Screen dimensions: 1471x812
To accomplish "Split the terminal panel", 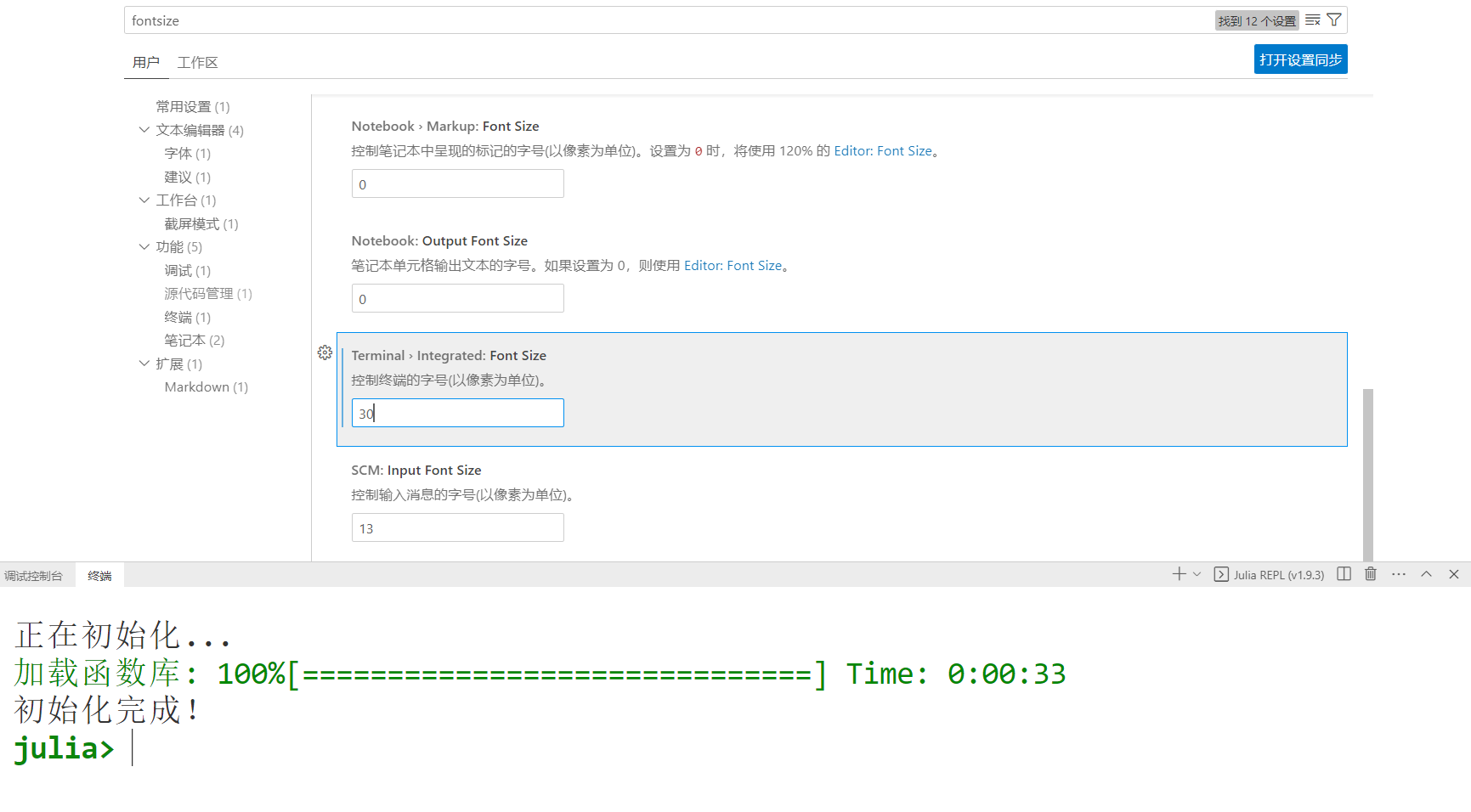I will (x=1344, y=574).
